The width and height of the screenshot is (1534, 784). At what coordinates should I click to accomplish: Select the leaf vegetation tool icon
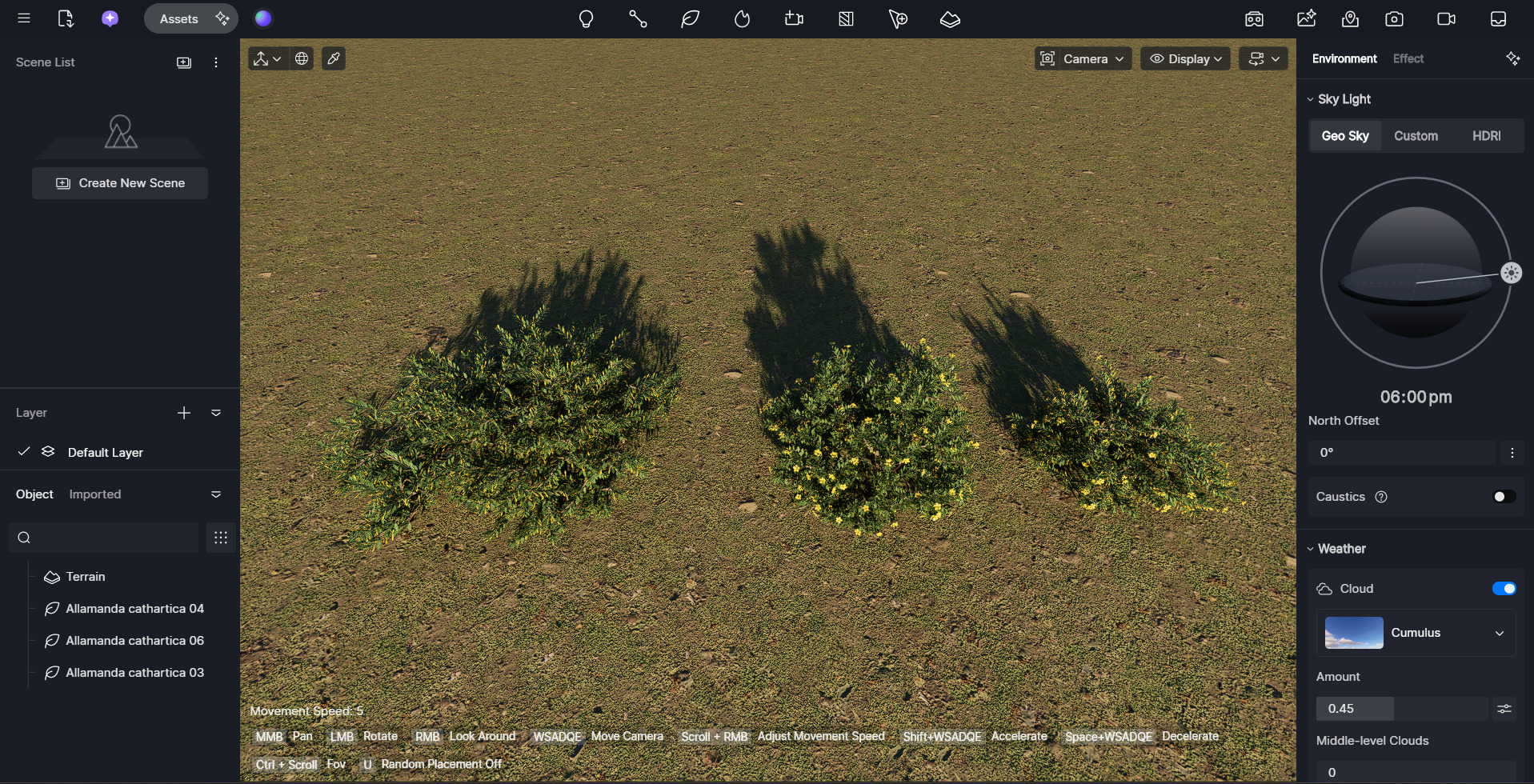click(x=690, y=19)
